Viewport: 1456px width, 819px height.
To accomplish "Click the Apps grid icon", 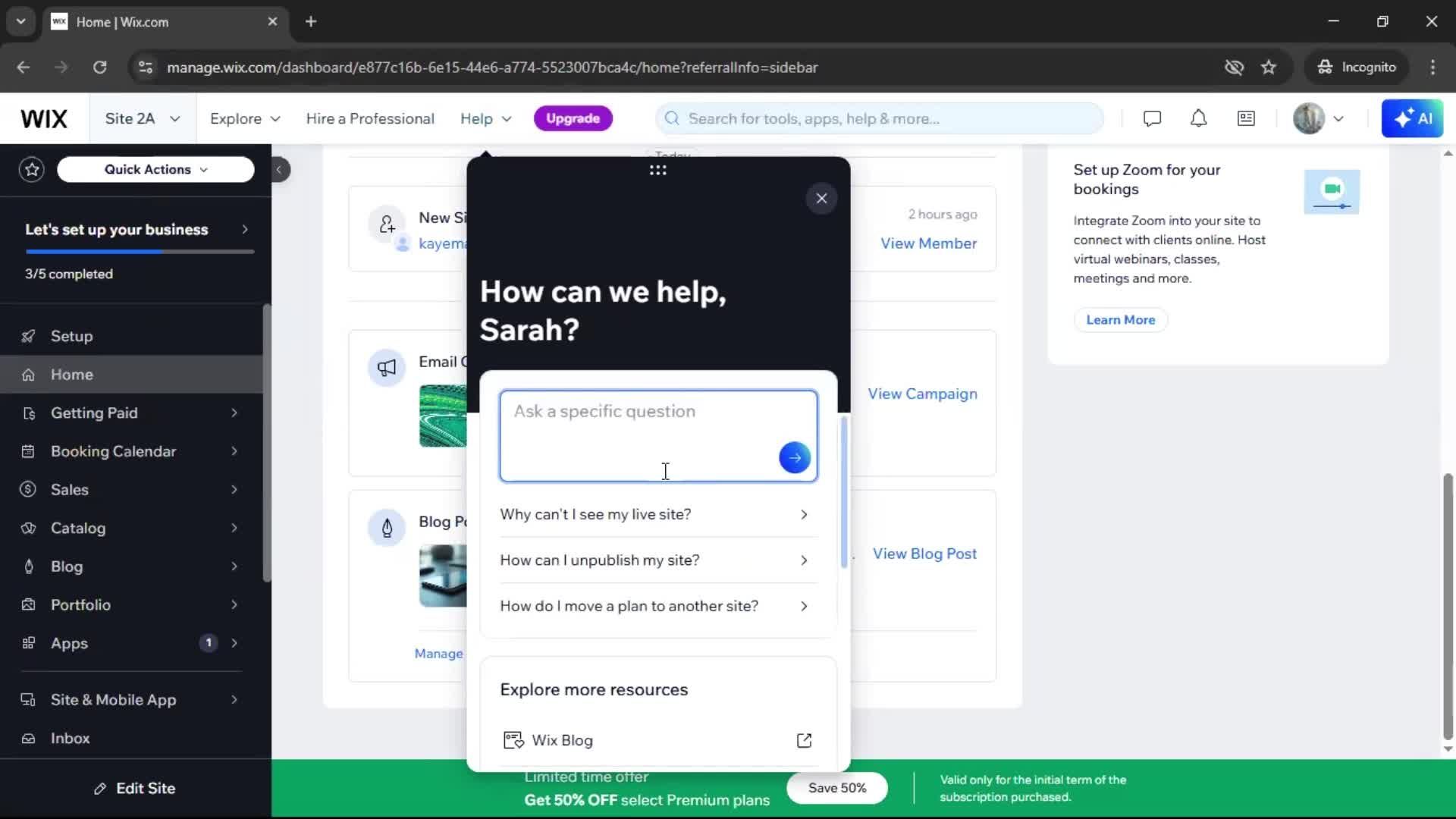I will (x=28, y=643).
